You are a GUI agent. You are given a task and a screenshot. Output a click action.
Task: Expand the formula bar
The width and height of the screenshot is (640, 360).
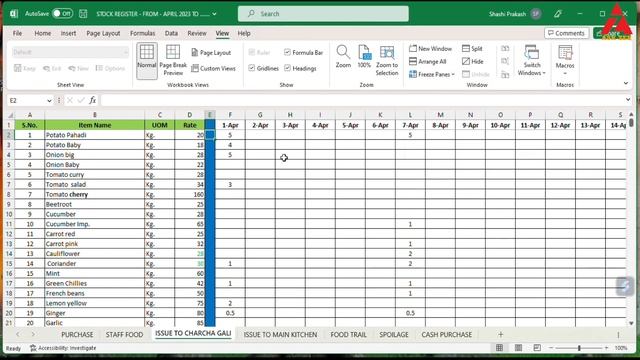[x=628, y=100]
